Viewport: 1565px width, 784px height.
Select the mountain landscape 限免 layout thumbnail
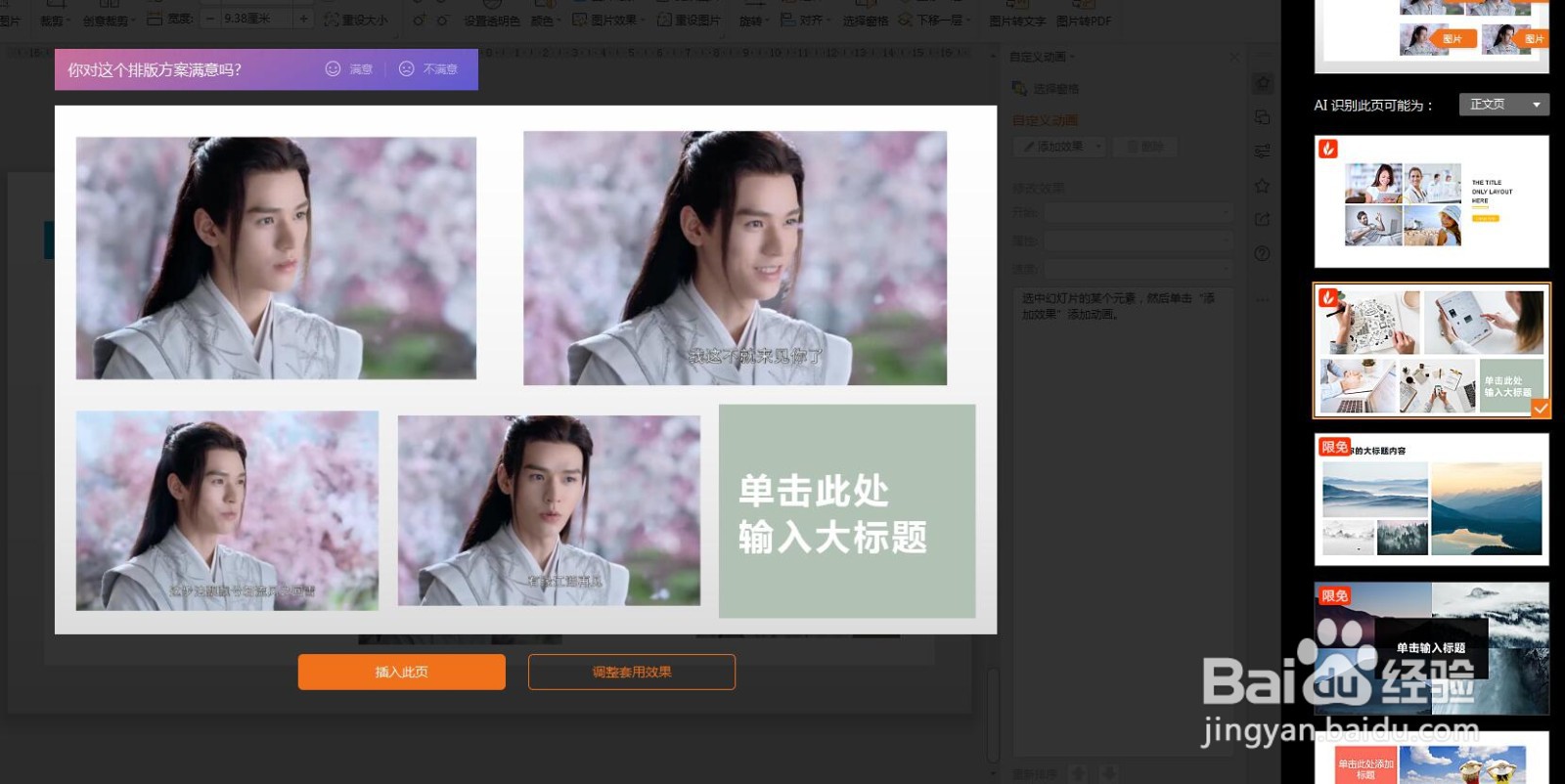1432,500
